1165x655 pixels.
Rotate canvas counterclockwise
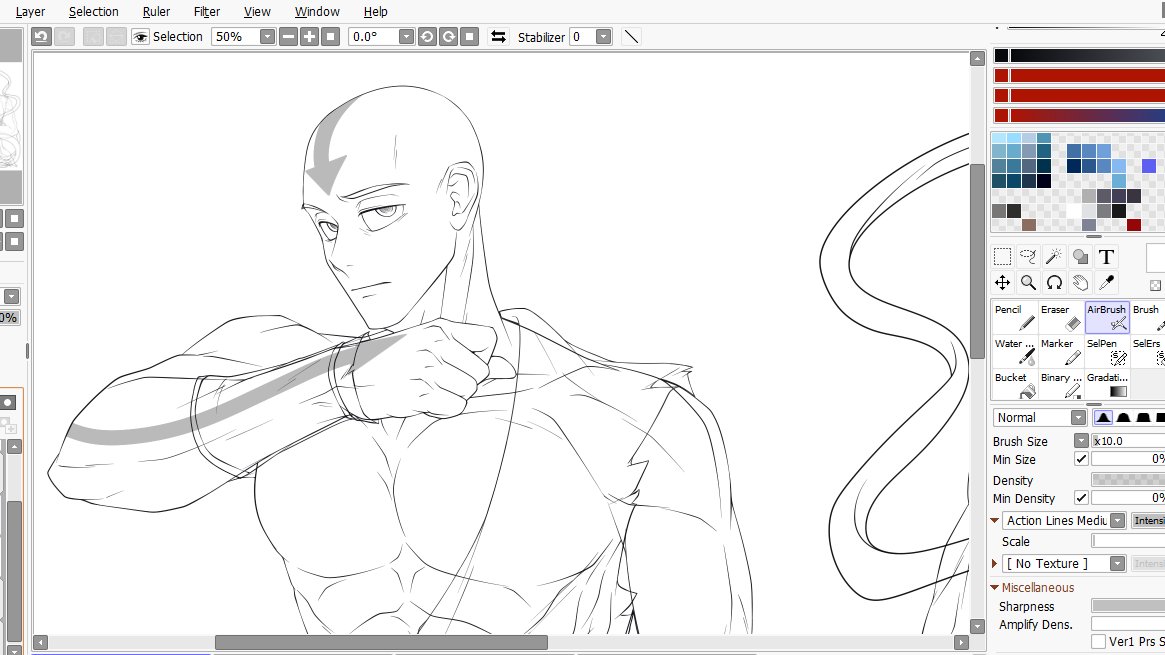427,36
